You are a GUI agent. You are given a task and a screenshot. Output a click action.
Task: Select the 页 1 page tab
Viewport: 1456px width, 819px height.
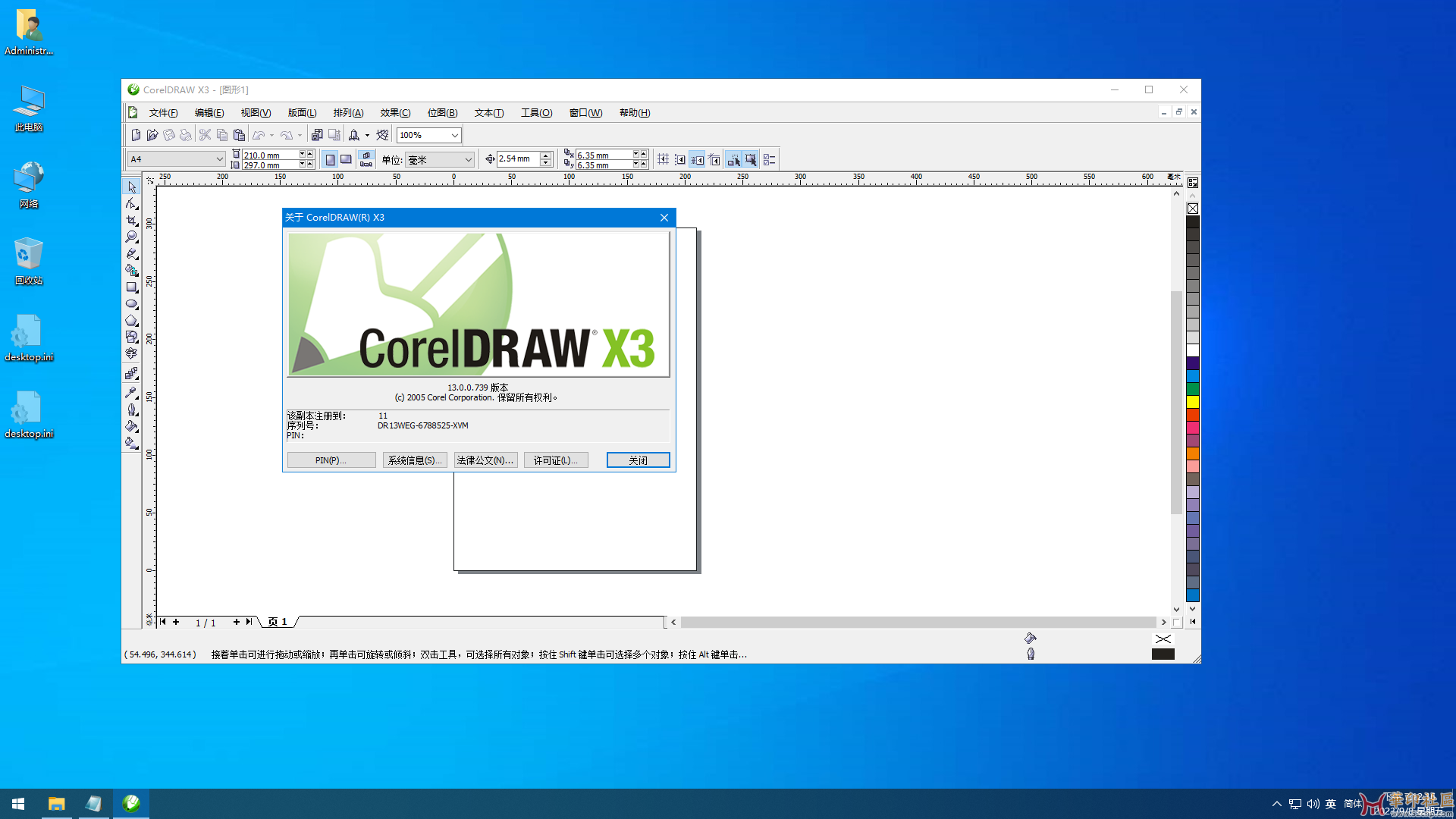278,622
